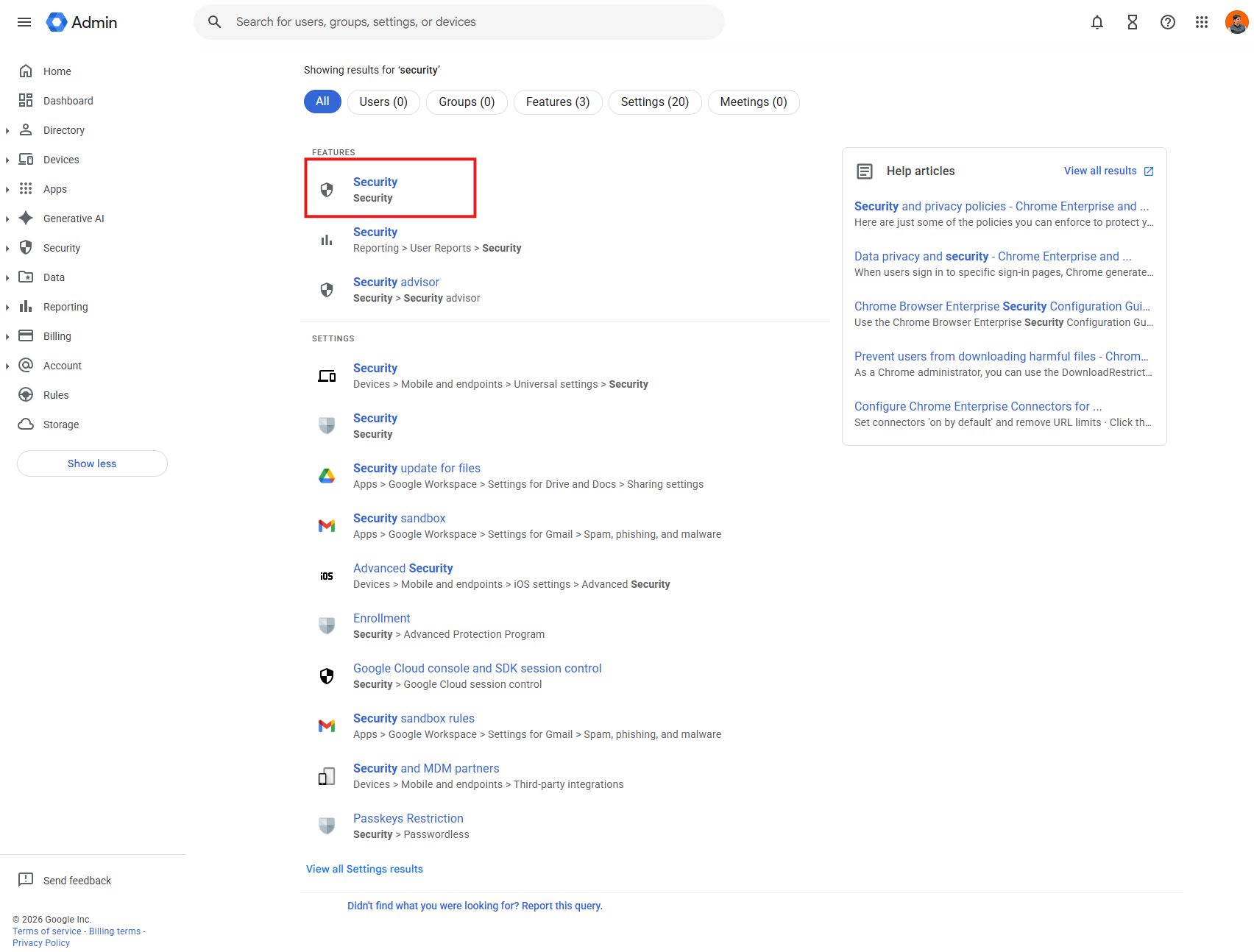
Task: Open Privacy Policy link
Action: click(41, 943)
